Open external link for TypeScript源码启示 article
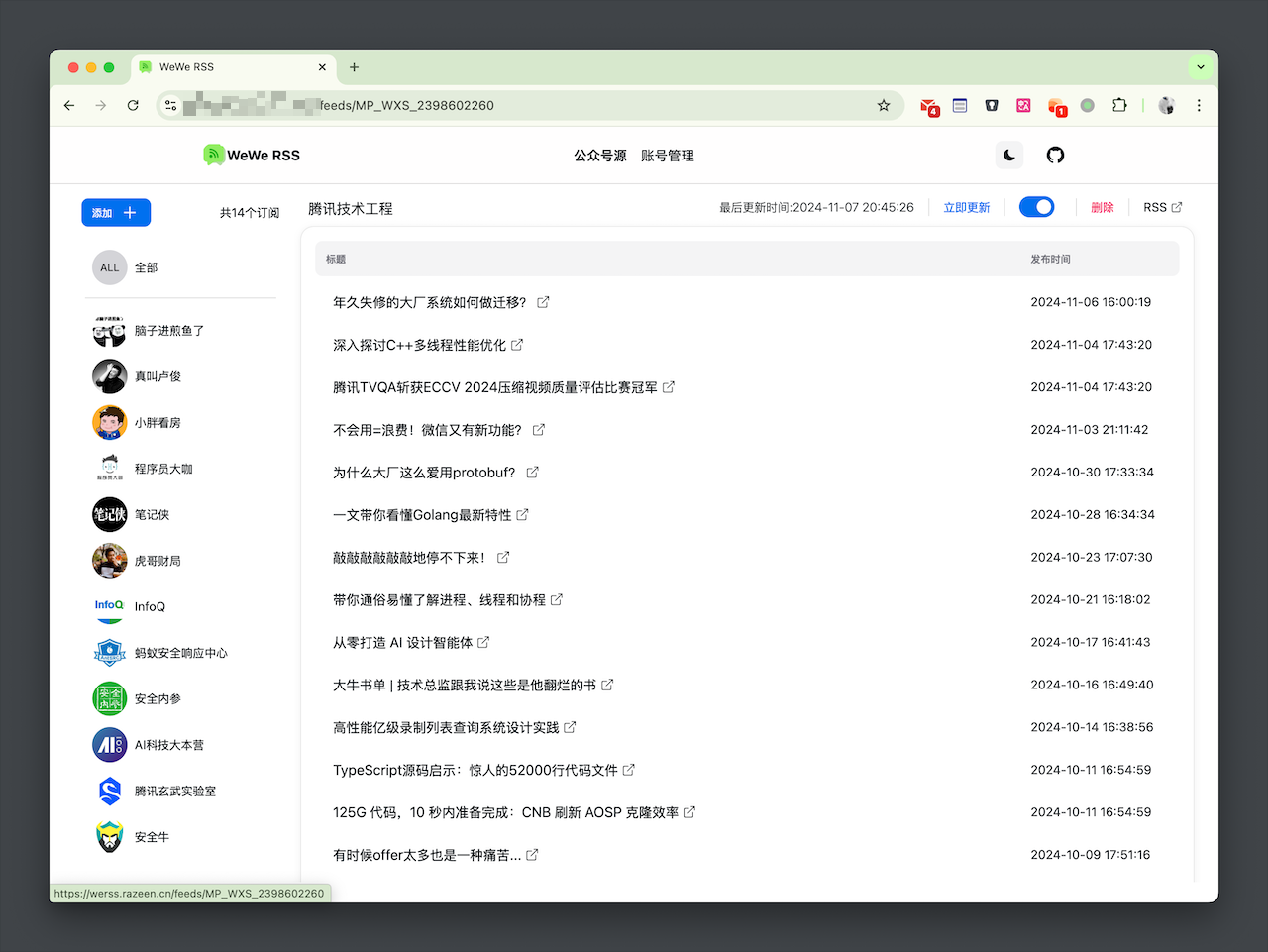Viewport: 1268px width, 952px height. tap(629, 770)
